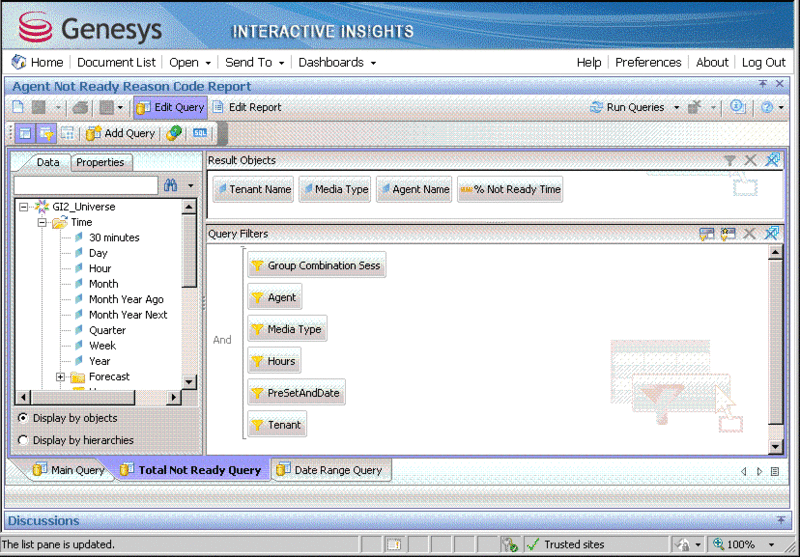The width and height of the screenshot is (800, 557).
Task: Click the Query Filters remove X icon
Action: [749, 234]
